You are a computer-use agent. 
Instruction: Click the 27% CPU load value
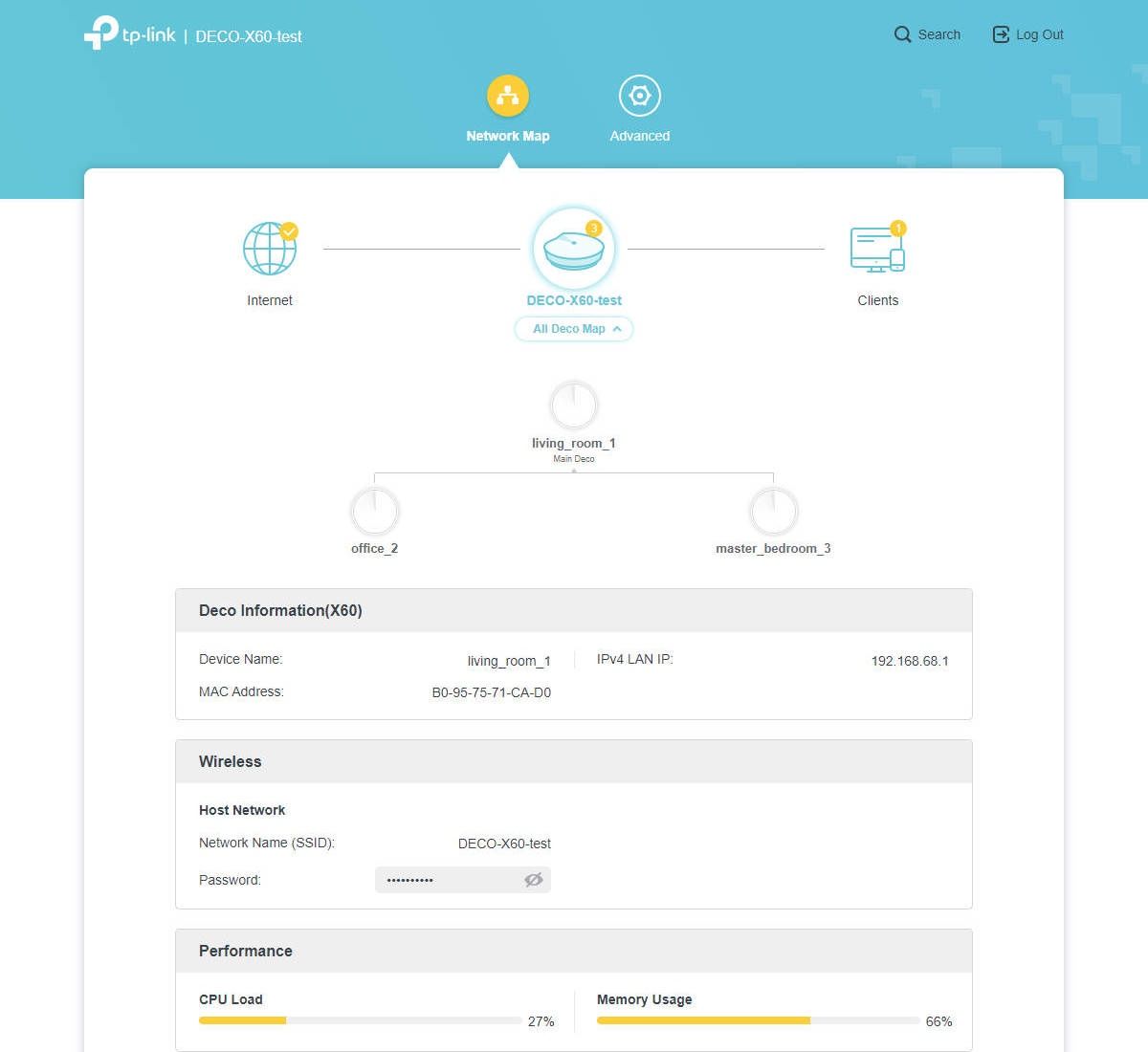541,1021
